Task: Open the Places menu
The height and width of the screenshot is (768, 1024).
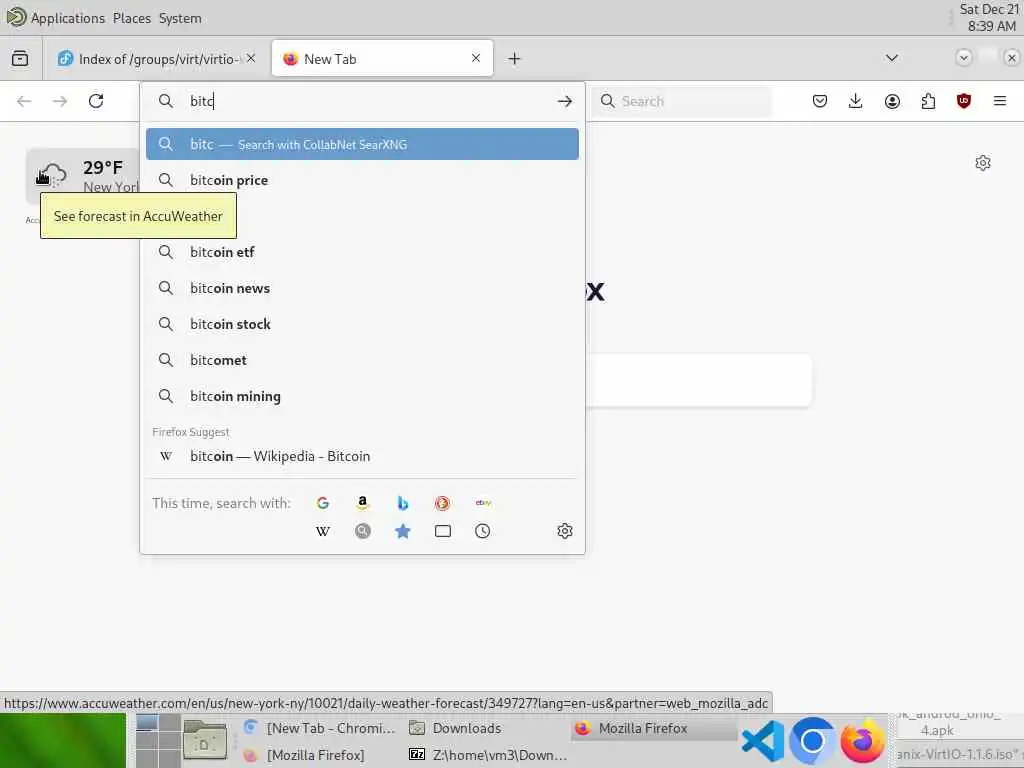Action: (132, 18)
